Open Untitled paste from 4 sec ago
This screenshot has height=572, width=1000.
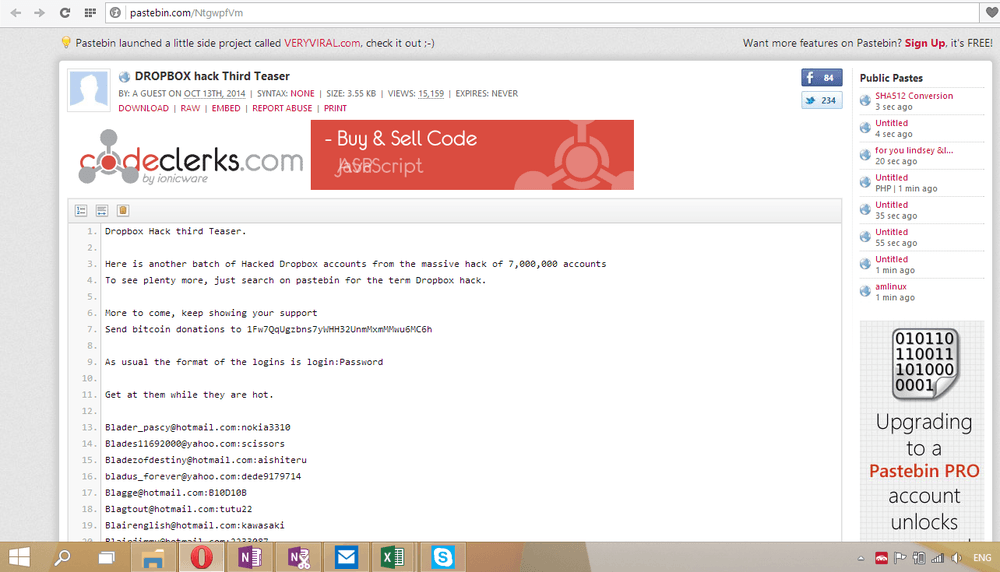tap(892, 123)
